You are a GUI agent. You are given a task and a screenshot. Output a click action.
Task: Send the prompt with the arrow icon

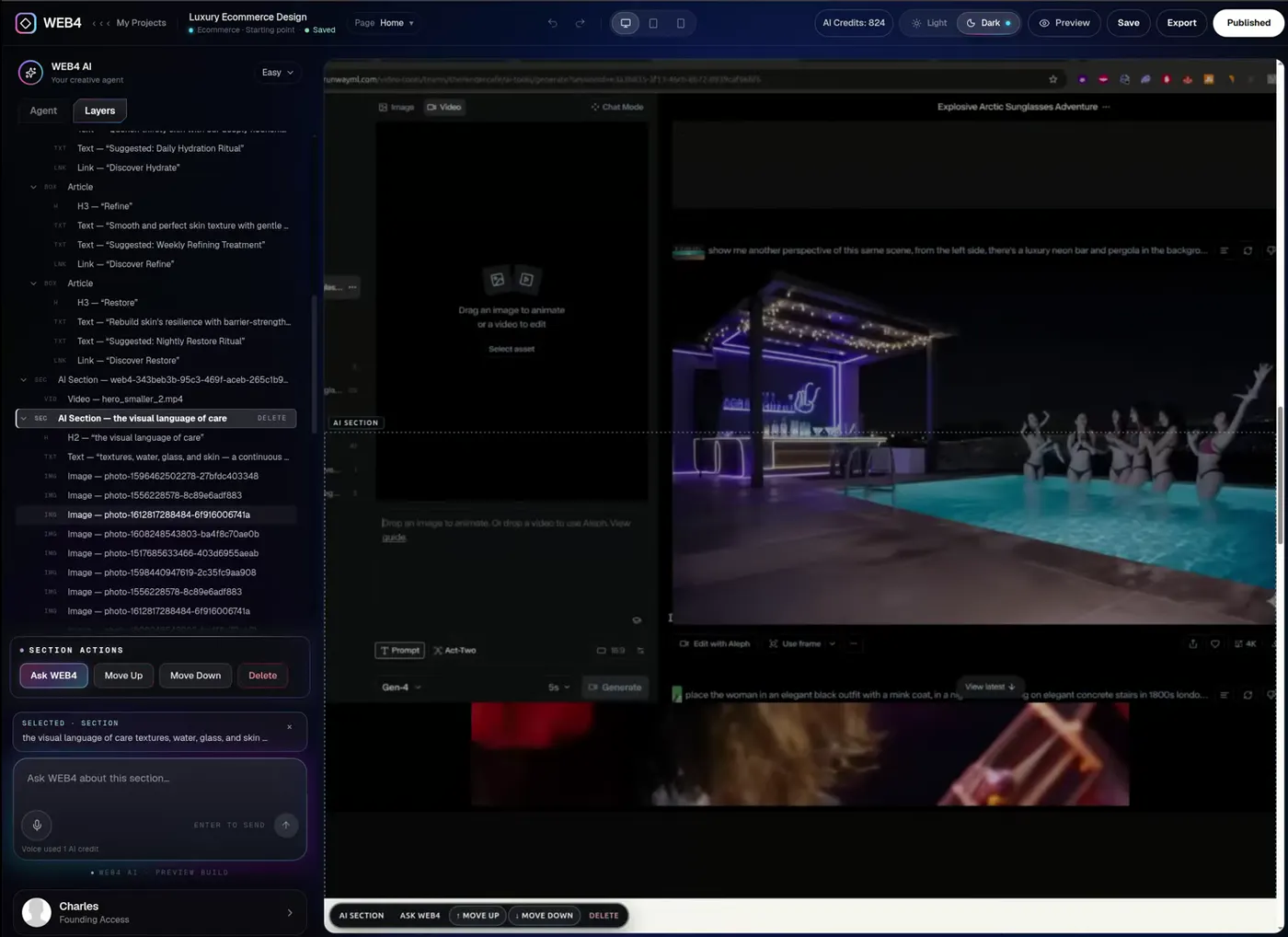pos(286,825)
